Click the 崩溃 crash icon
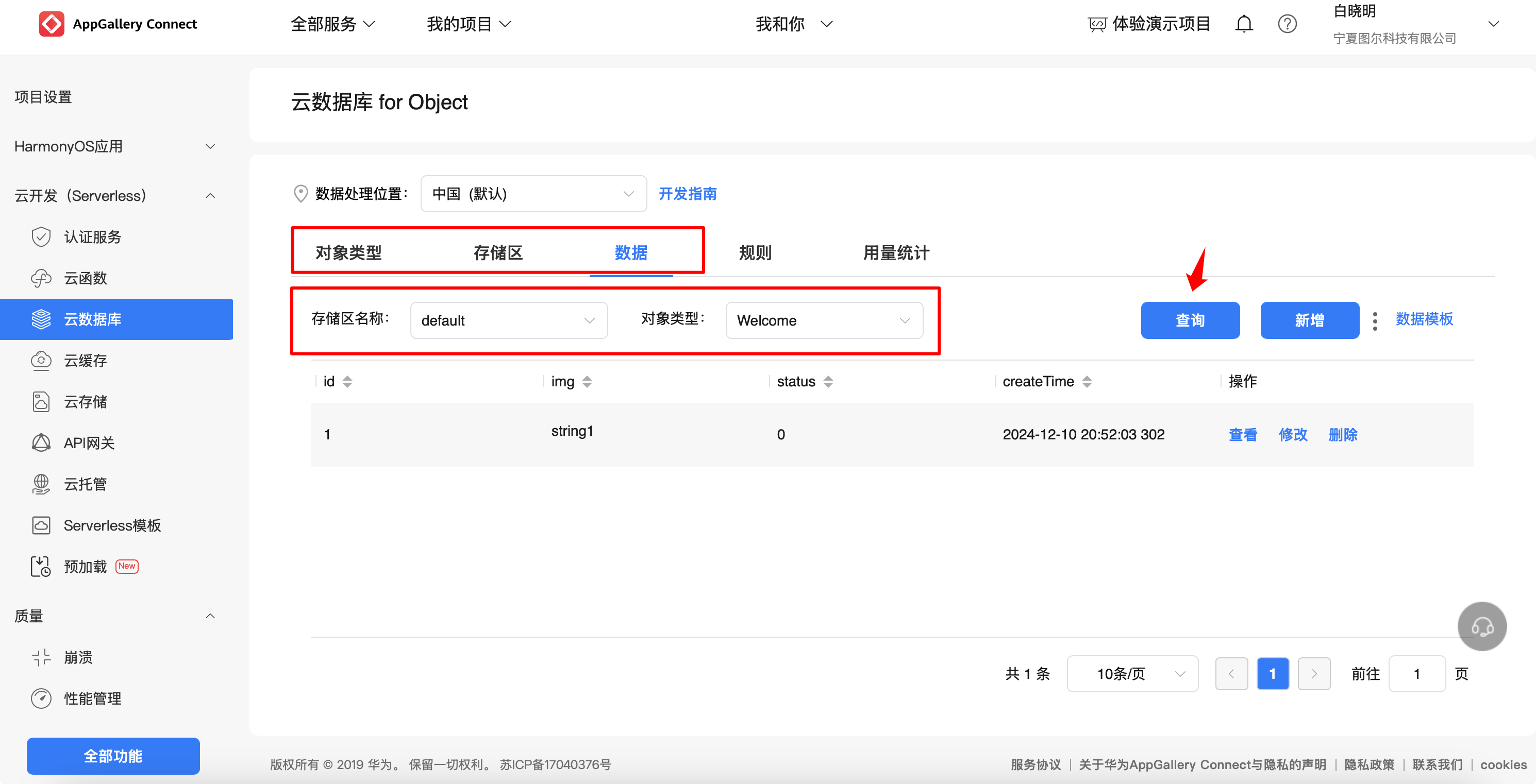The width and height of the screenshot is (1536, 784). [41, 657]
